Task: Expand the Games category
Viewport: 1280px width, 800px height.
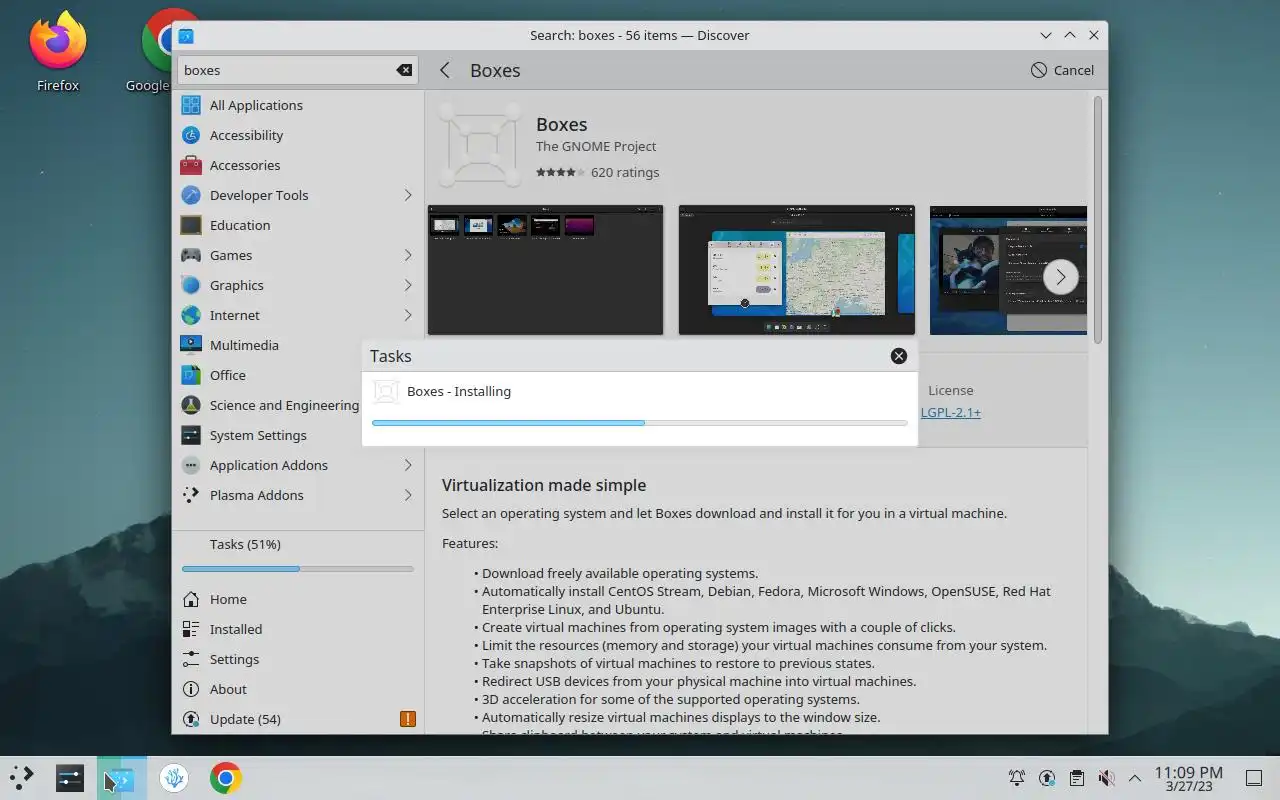Action: [x=408, y=255]
